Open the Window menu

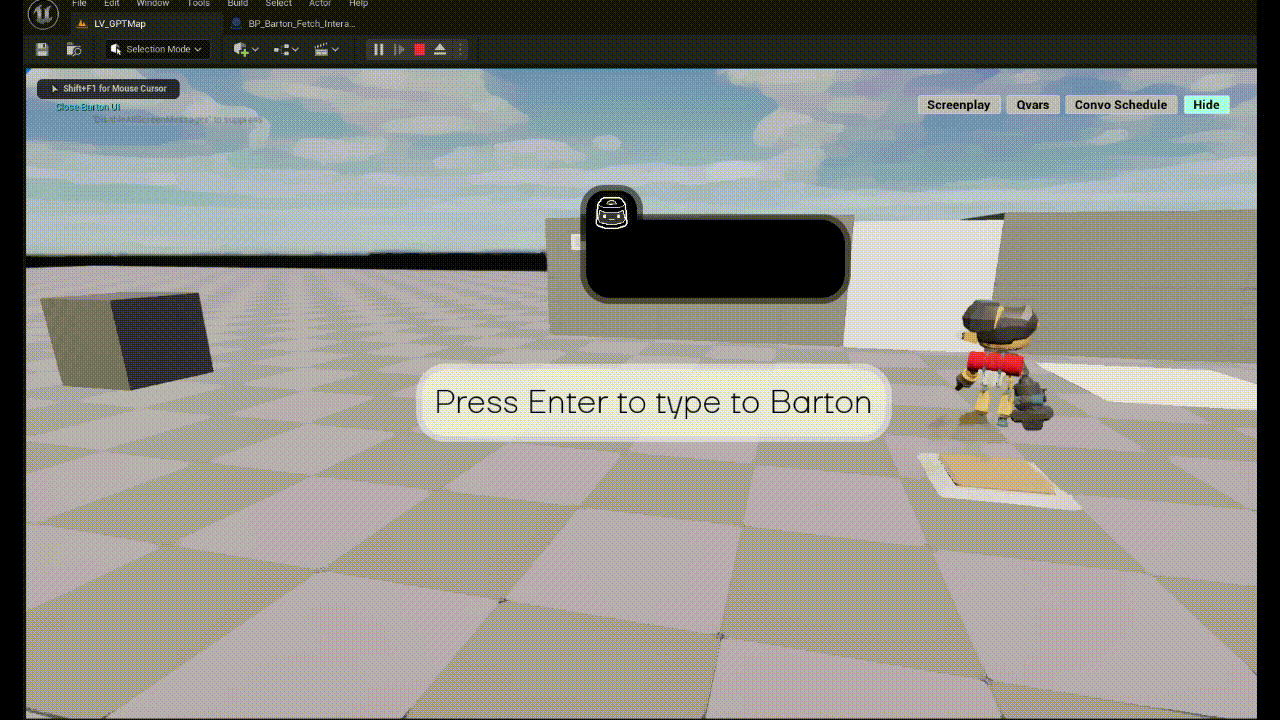[x=153, y=4]
